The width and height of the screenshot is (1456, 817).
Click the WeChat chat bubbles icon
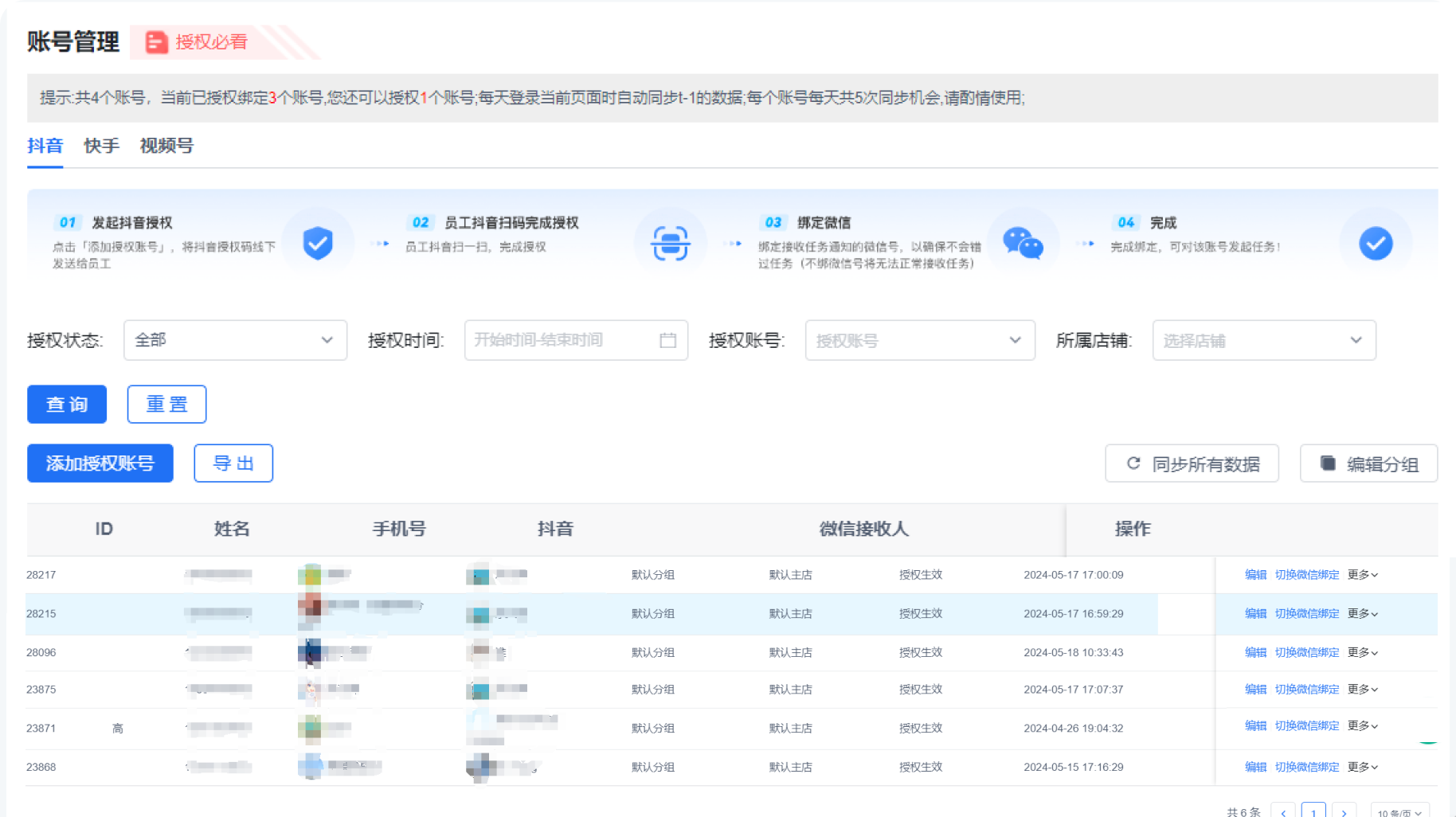pyautogui.click(x=1023, y=243)
